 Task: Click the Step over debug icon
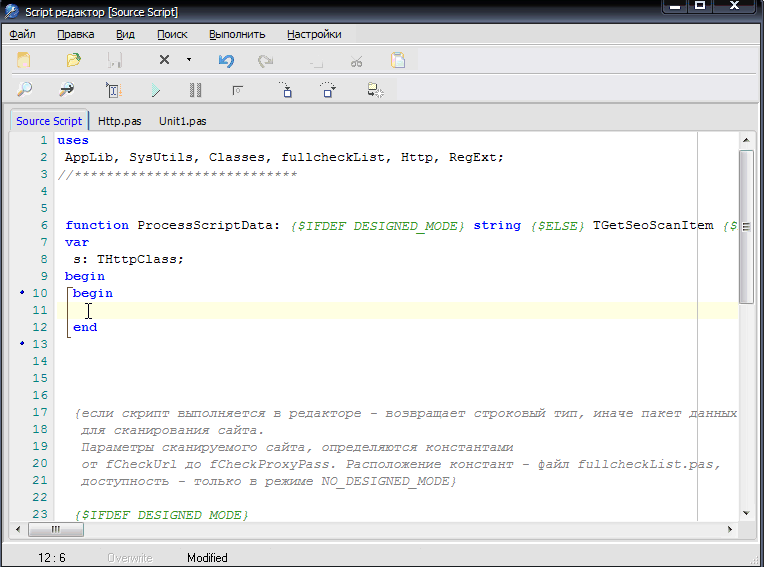pyautogui.click(x=328, y=90)
